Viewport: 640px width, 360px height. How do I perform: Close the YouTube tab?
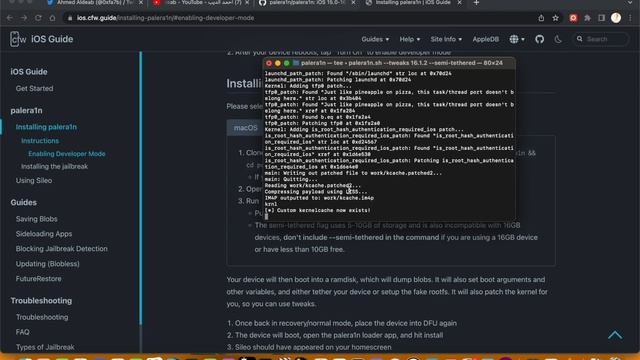point(247,3)
